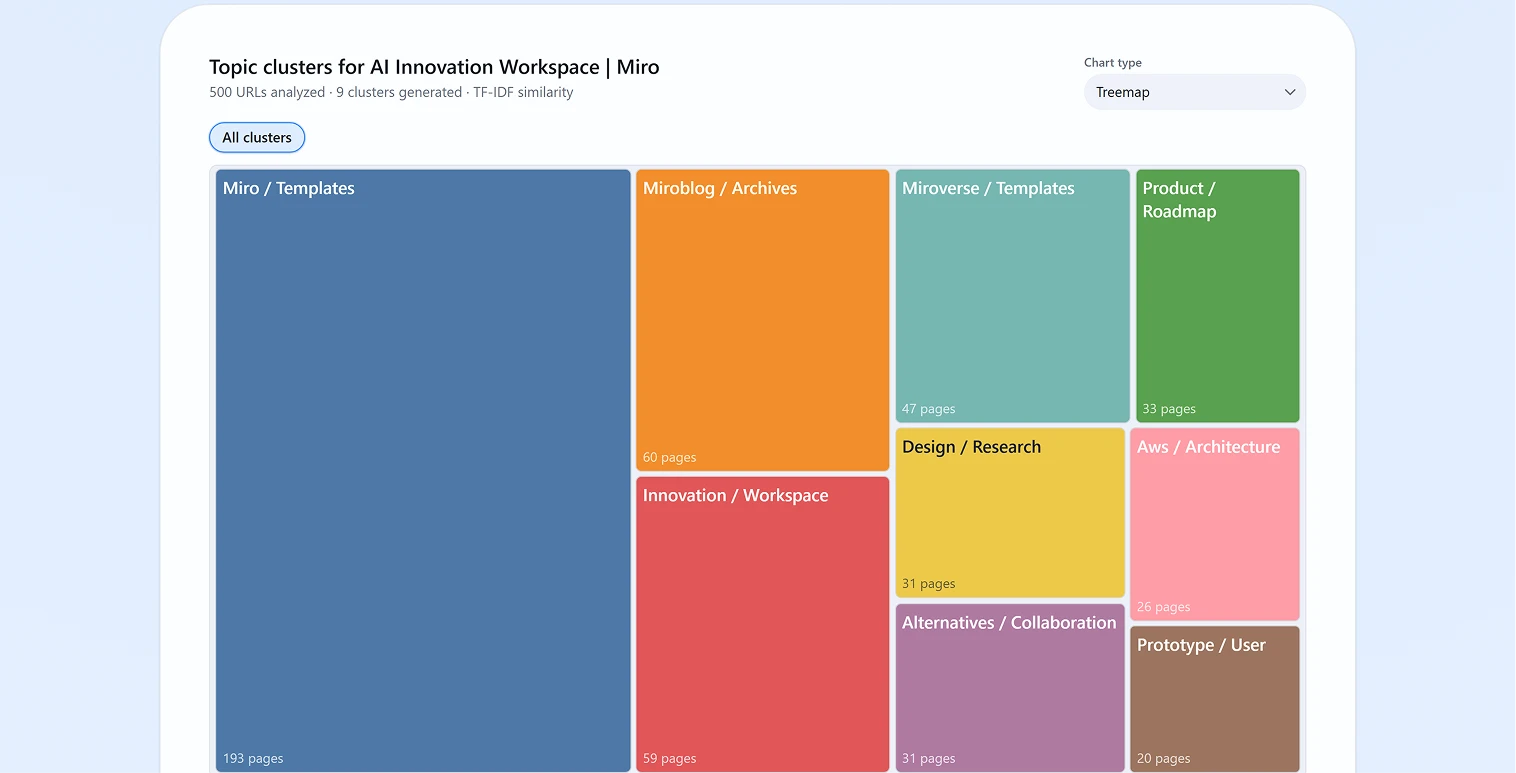Click the Topic clusters page heading
This screenshot has width=1516, height=773.
[x=434, y=67]
